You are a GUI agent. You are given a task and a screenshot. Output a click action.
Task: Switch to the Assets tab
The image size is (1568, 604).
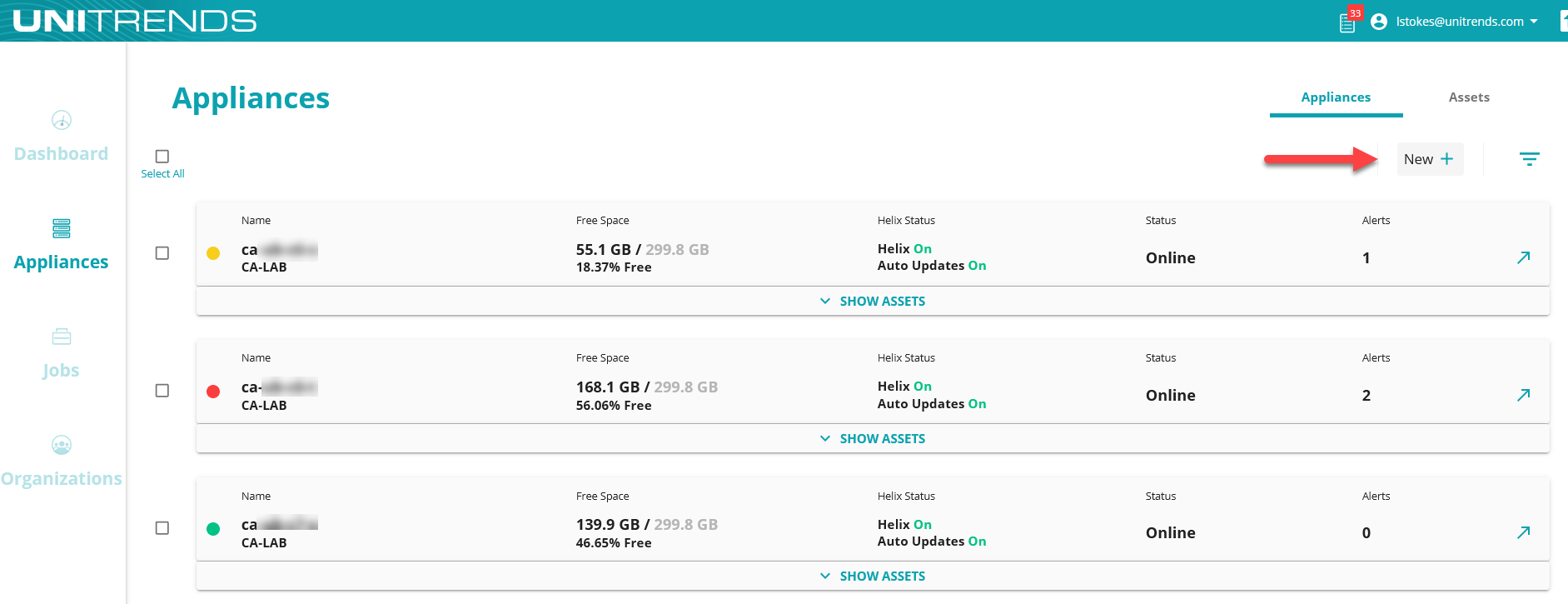click(1469, 97)
